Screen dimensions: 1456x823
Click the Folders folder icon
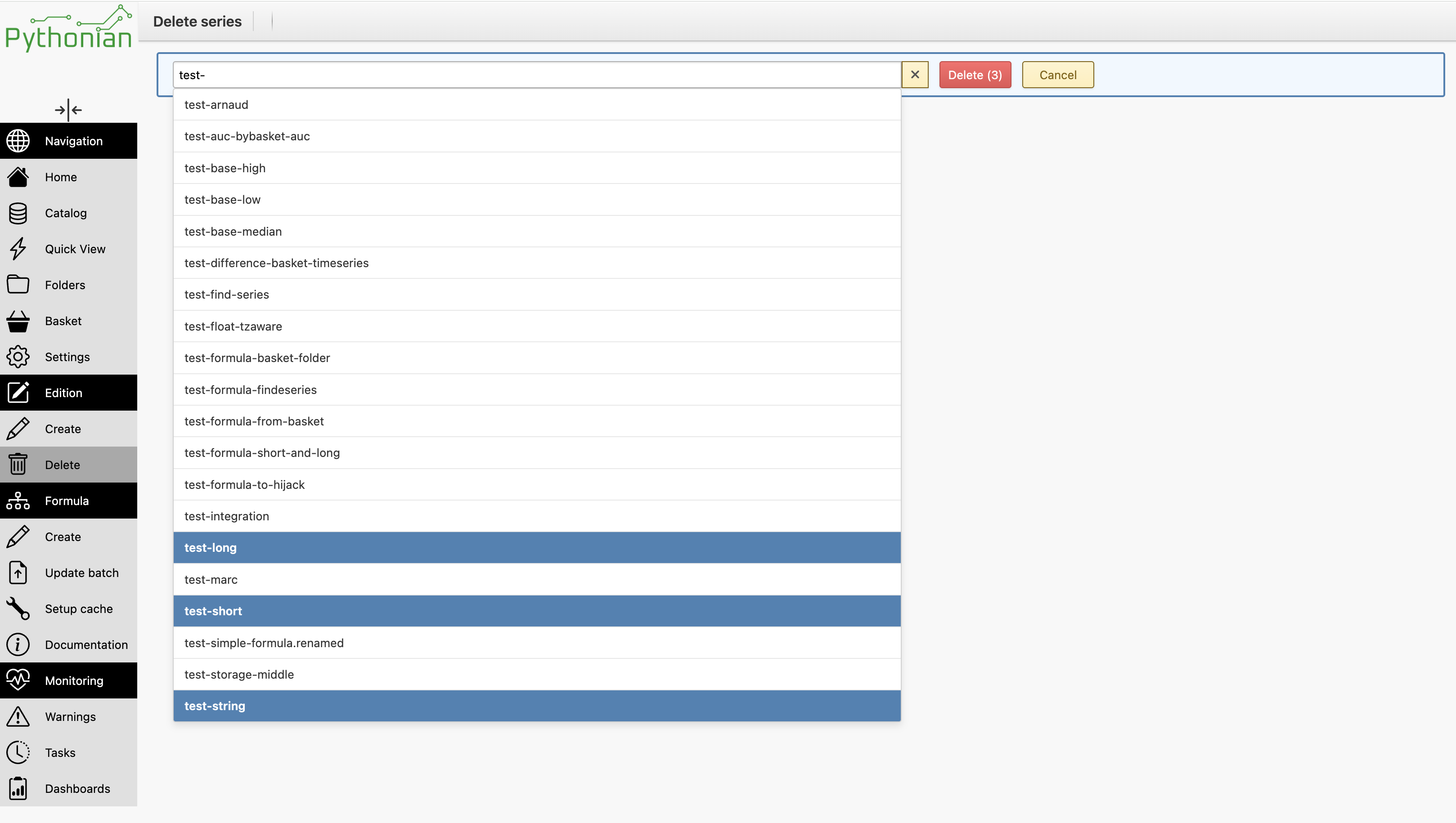click(x=18, y=284)
